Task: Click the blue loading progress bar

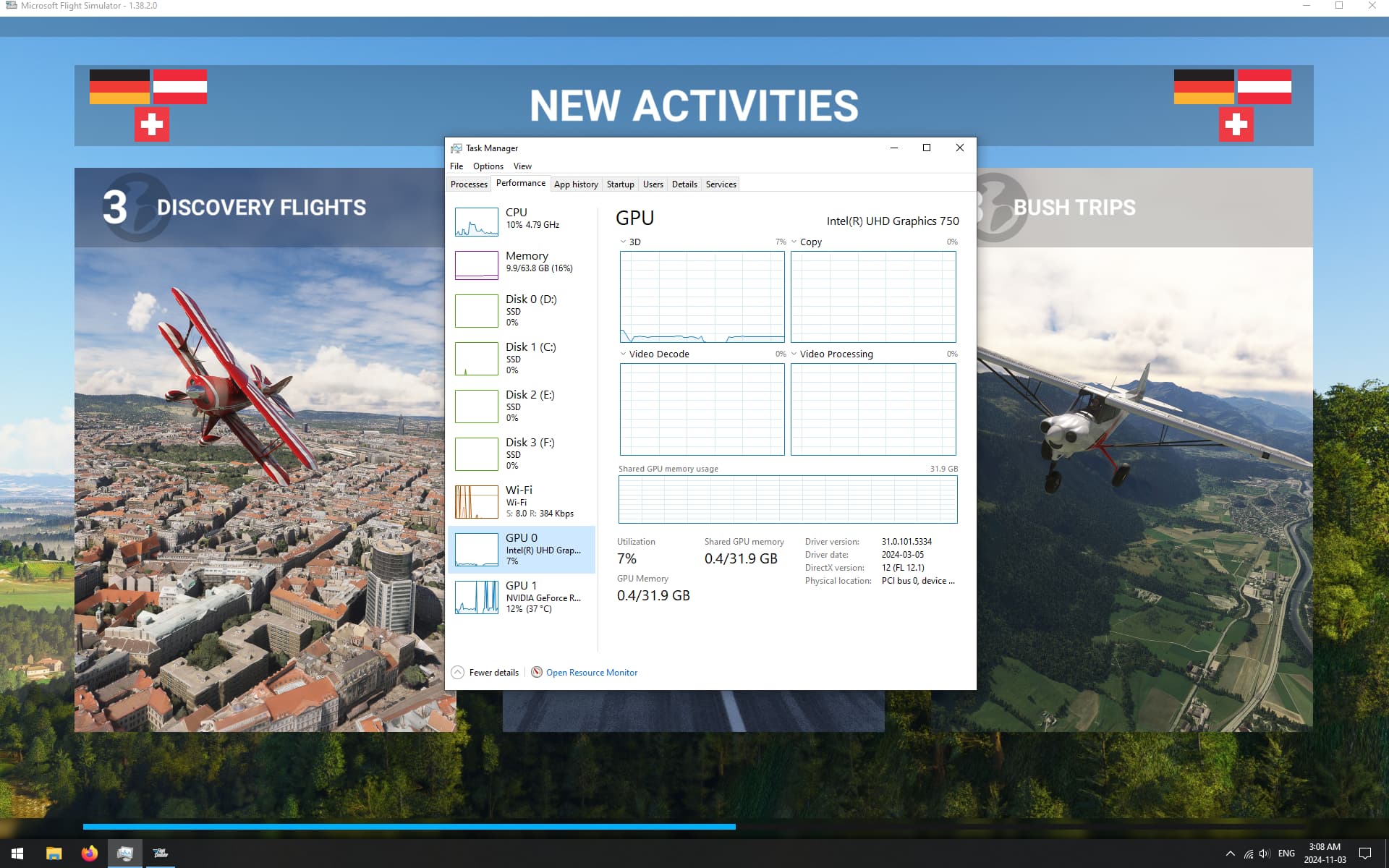Action: 409,826
